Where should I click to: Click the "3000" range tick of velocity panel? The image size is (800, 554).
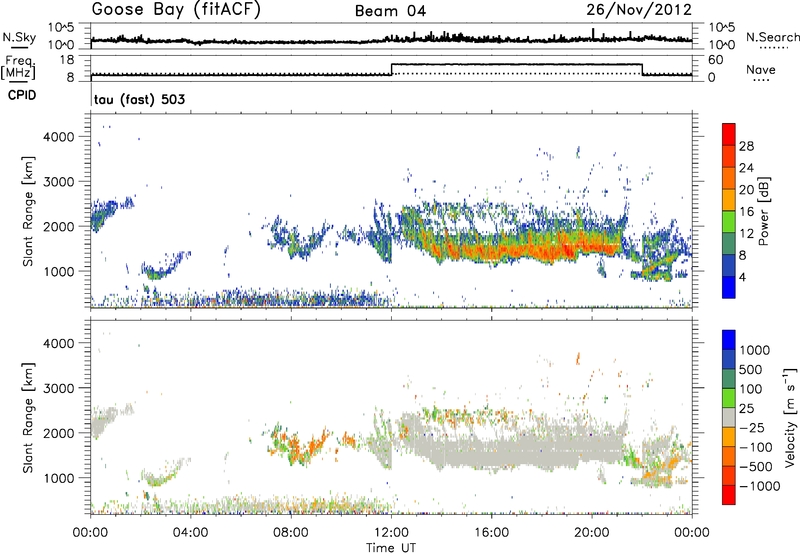(59, 388)
